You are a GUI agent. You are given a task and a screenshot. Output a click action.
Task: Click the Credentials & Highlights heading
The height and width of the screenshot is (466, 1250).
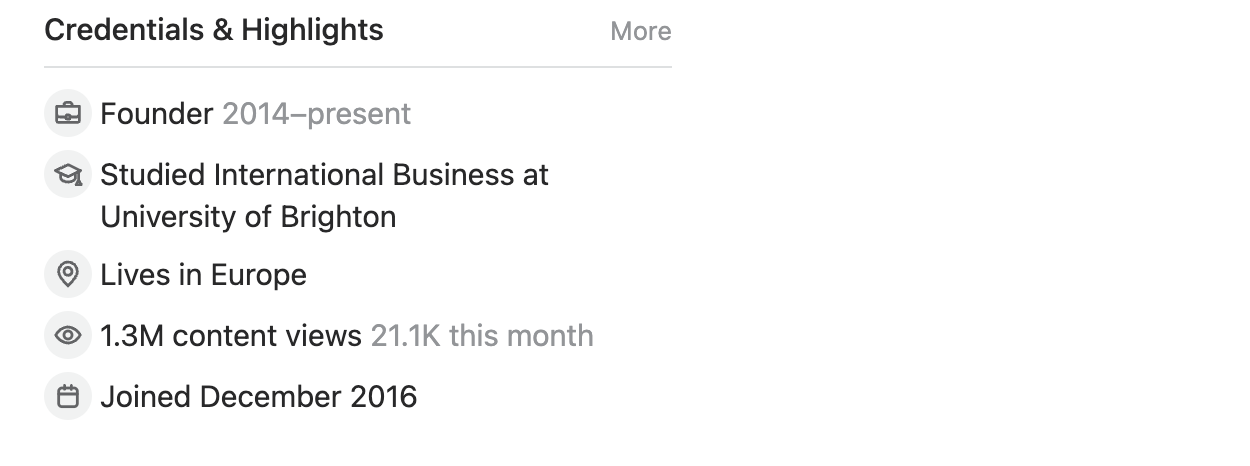213,30
